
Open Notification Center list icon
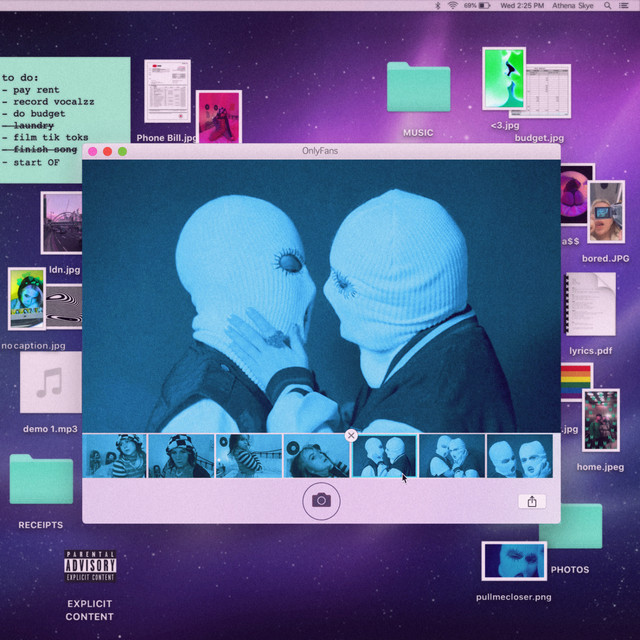(624, 5)
